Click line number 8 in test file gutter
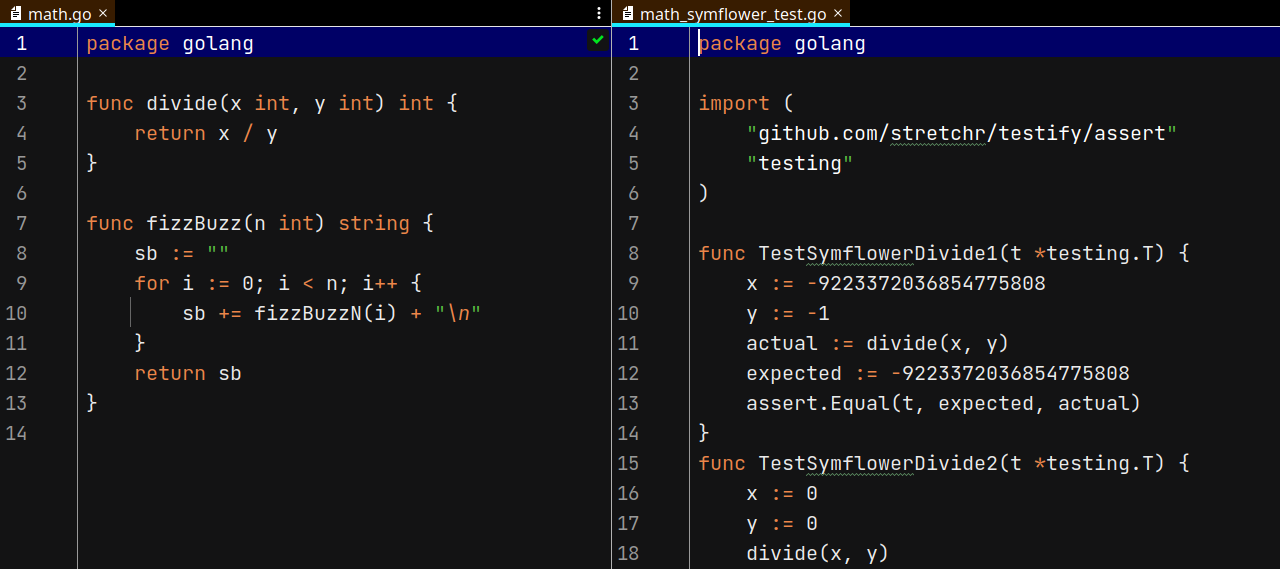 pyautogui.click(x=633, y=253)
